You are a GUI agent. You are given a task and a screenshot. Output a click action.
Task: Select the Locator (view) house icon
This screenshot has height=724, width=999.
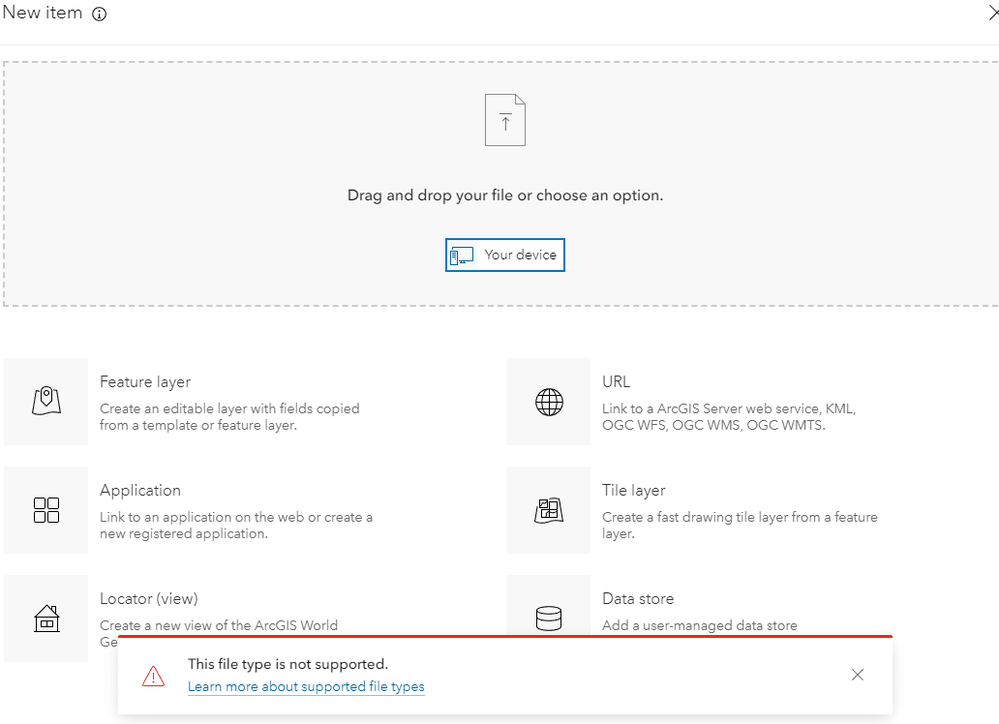click(x=47, y=619)
